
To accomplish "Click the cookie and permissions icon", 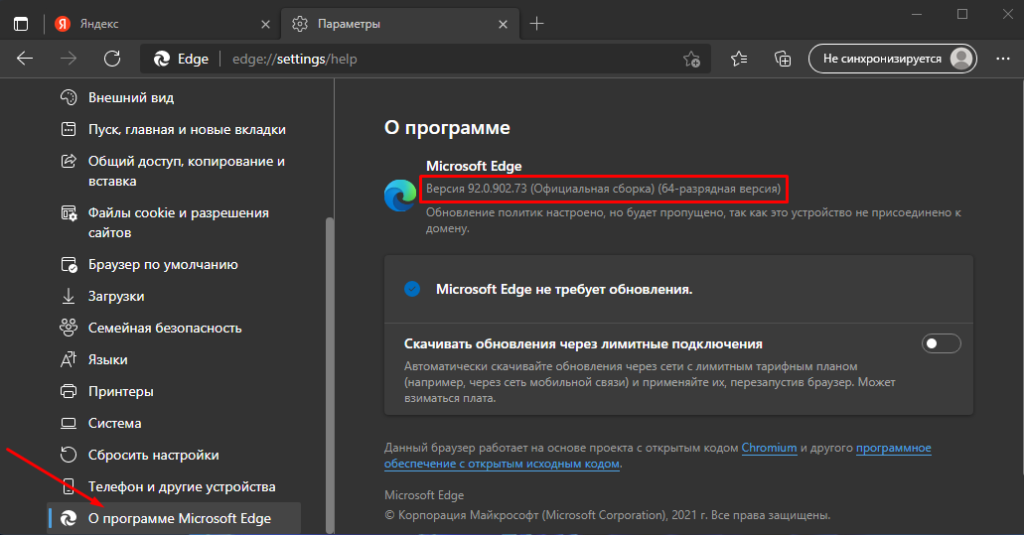I will point(69,213).
